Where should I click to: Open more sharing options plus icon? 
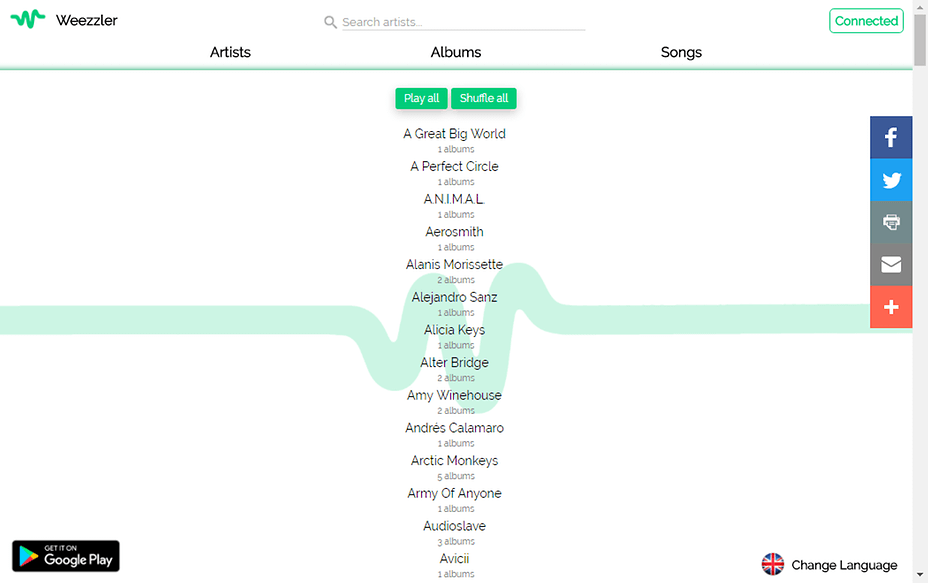coord(891,307)
